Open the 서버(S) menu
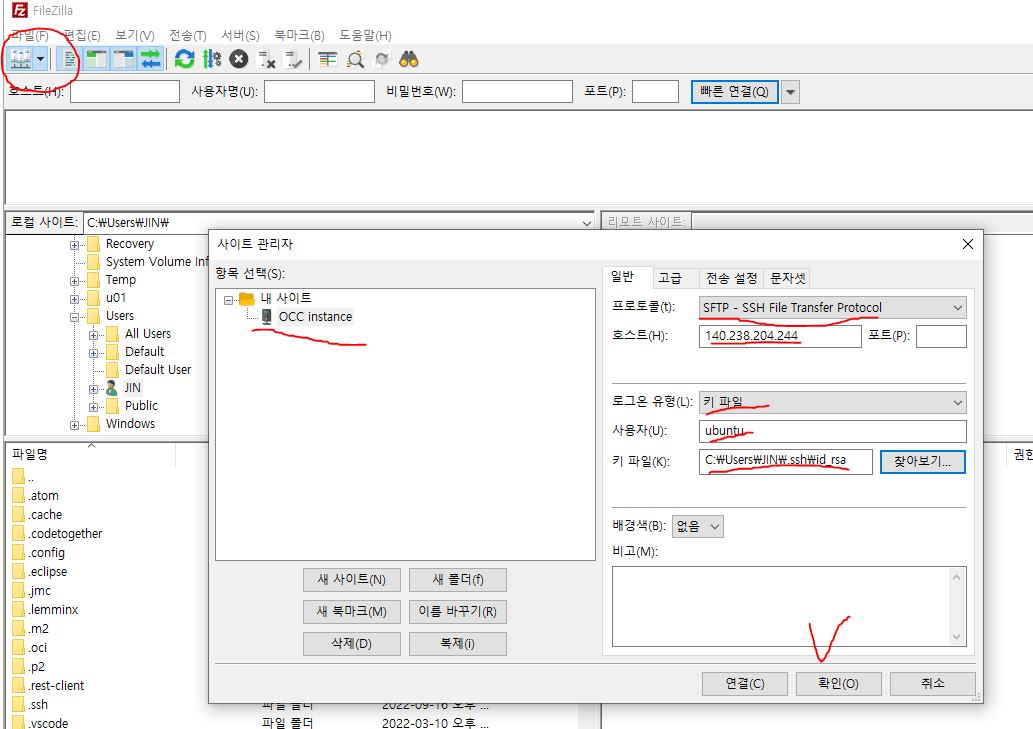 point(240,36)
